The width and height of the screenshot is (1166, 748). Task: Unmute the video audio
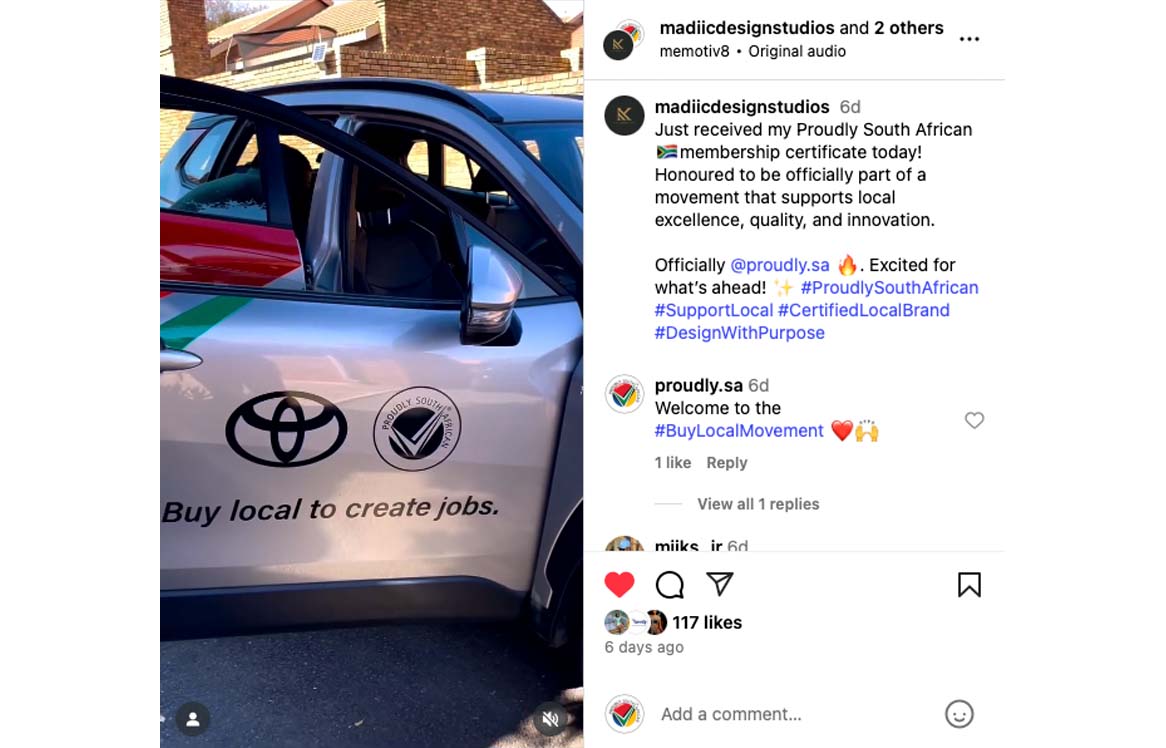click(550, 719)
